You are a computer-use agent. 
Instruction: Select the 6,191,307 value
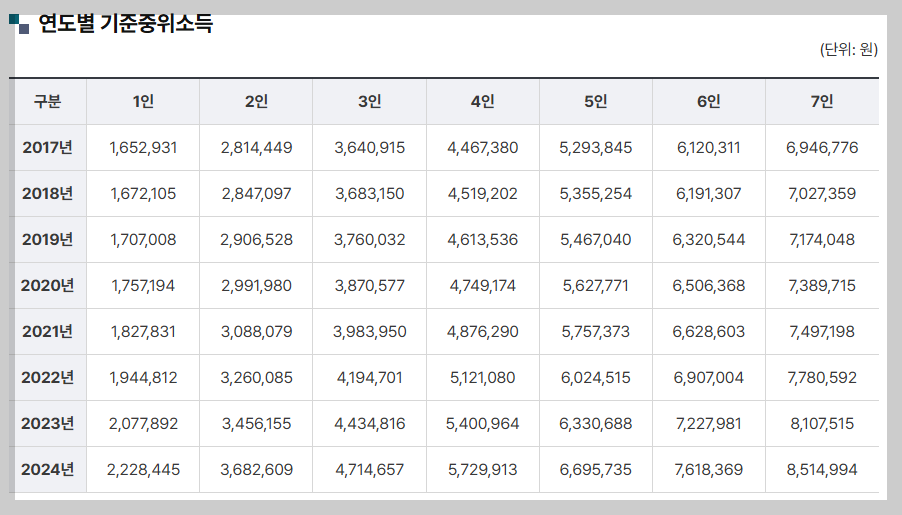[x=709, y=194]
